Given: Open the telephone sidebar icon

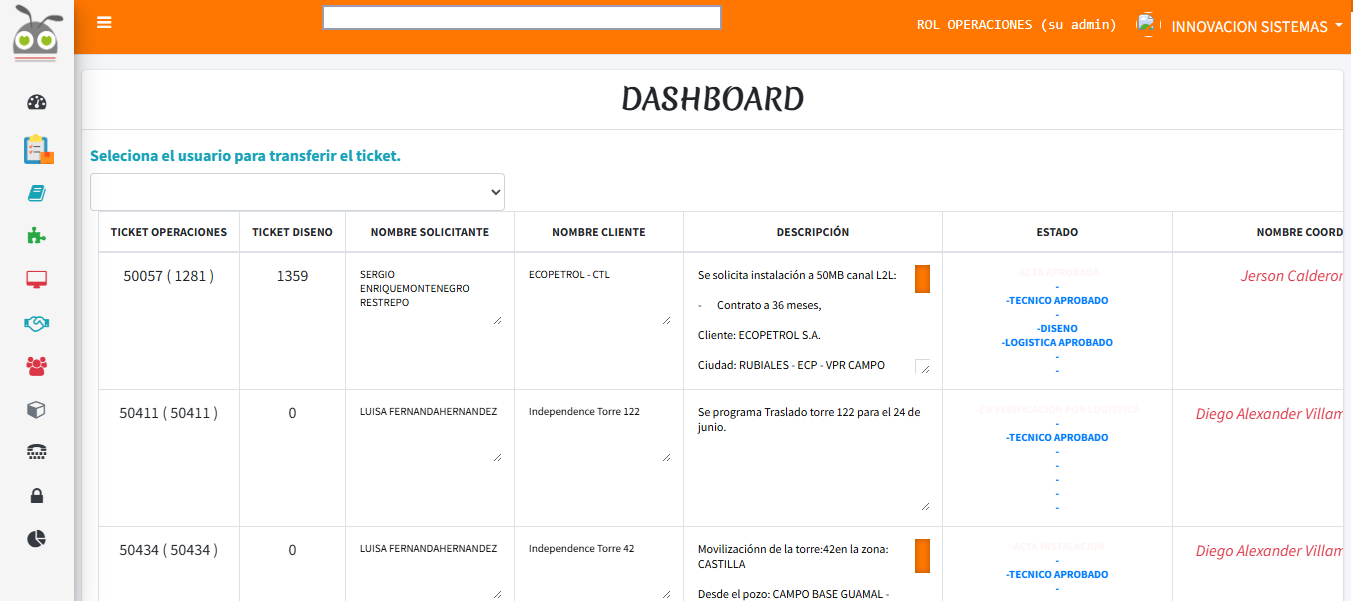Looking at the screenshot, I should 37,452.
